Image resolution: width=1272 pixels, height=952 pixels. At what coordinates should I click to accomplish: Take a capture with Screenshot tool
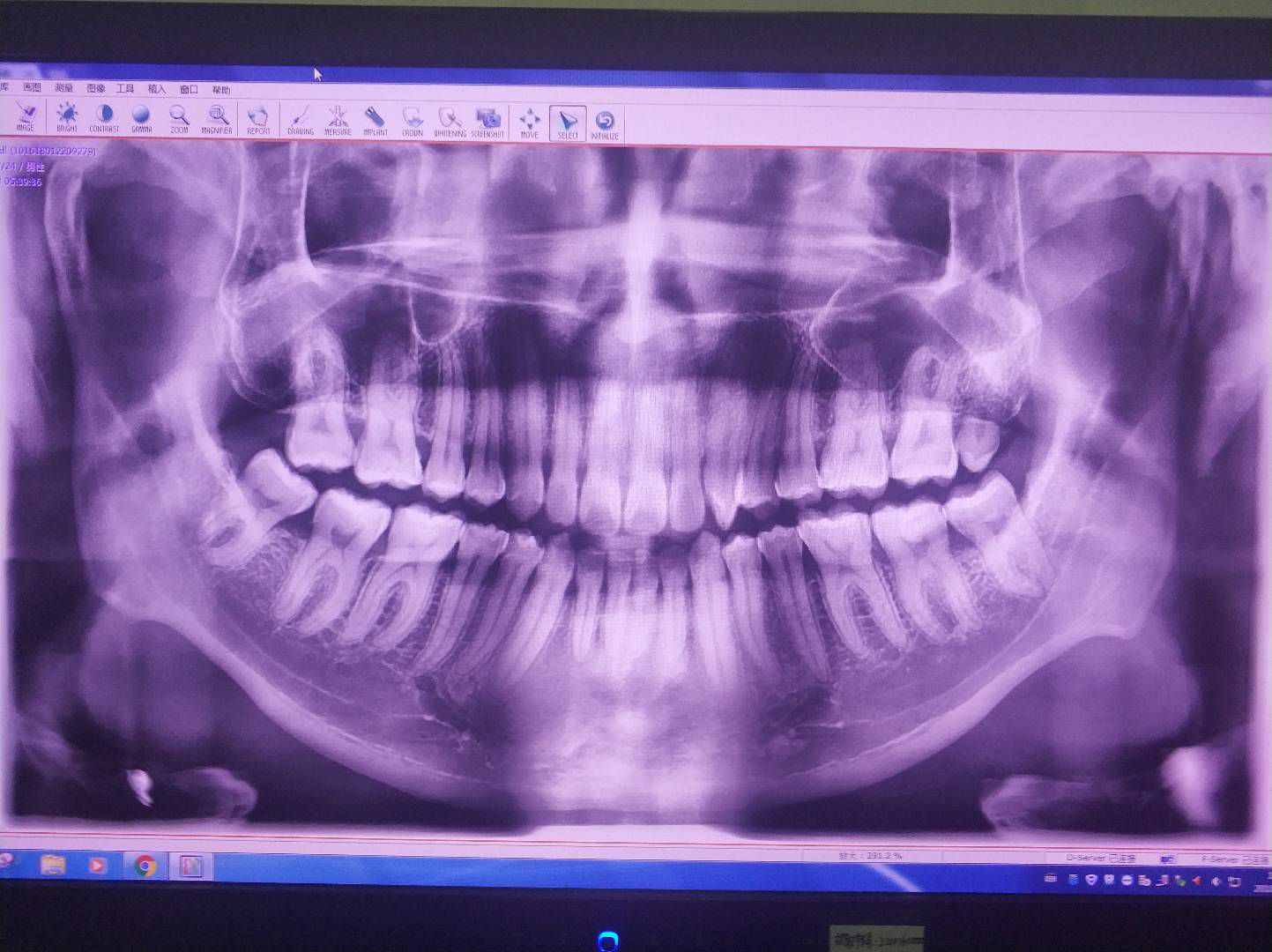point(487,122)
